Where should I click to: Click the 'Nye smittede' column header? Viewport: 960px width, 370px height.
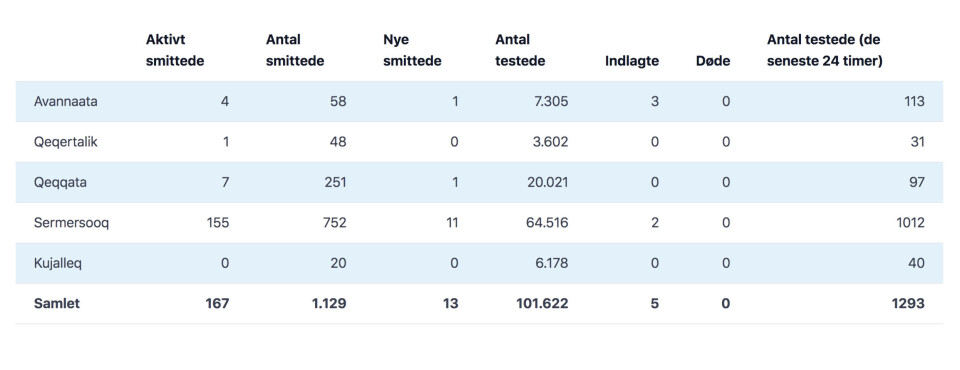pyautogui.click(x=412, y=50)
